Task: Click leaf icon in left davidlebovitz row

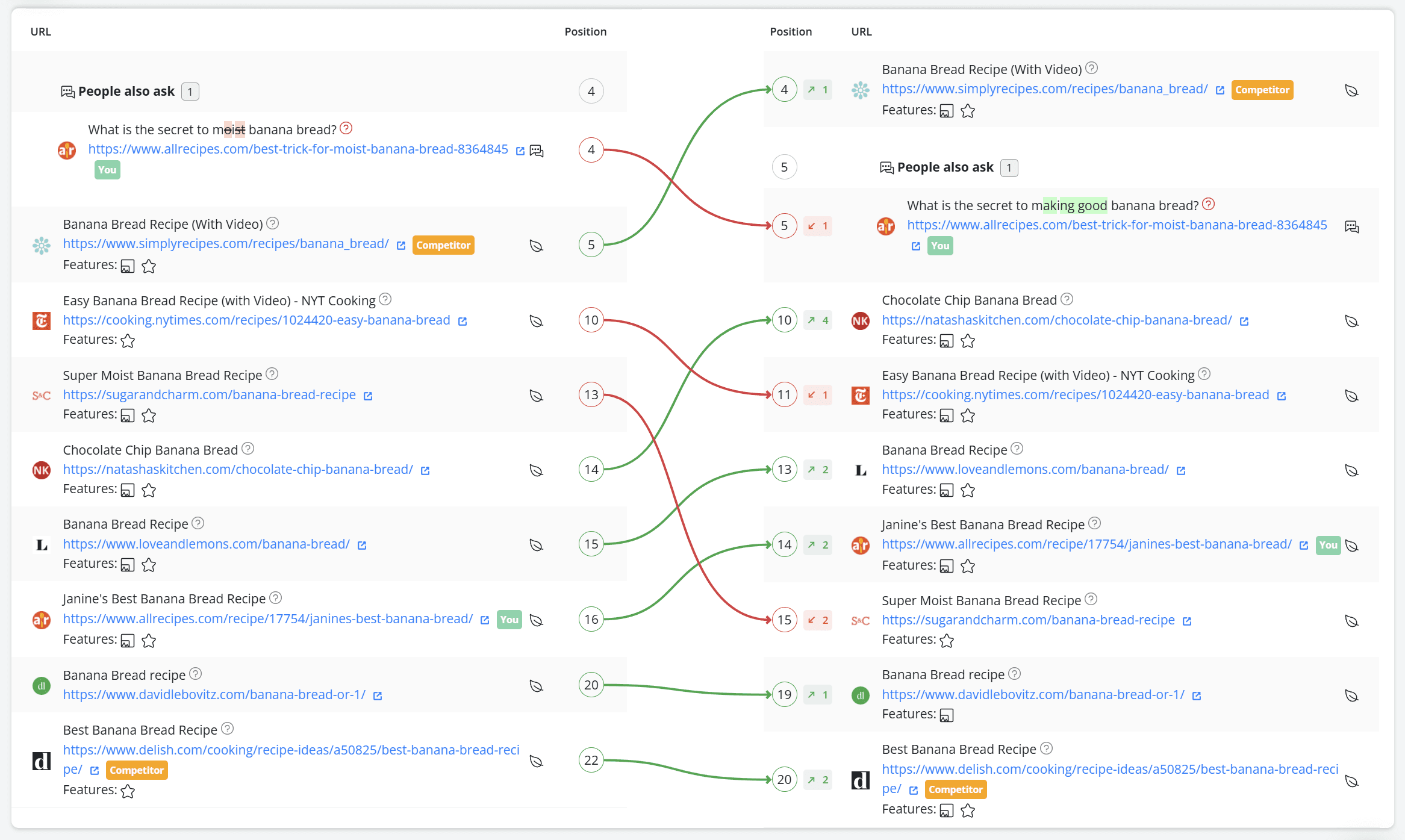Action: tap(536, 686)
